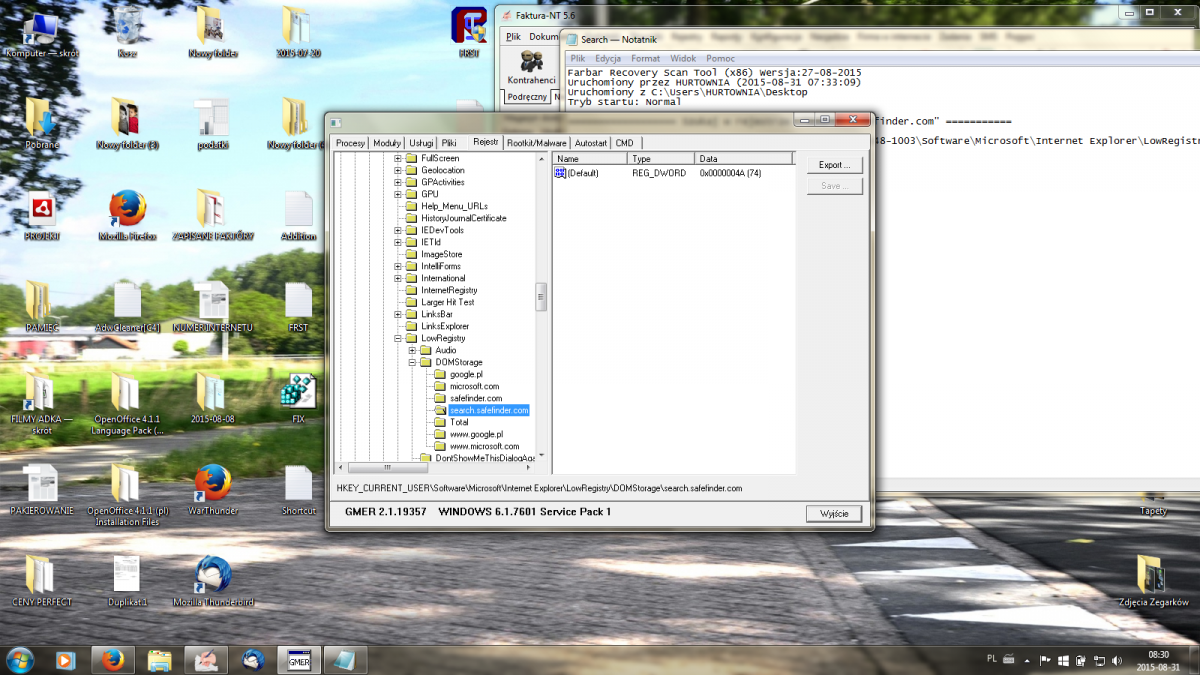Open the Procesy tab in GMER
The image size is (1200, 675).
coord(350,143)
